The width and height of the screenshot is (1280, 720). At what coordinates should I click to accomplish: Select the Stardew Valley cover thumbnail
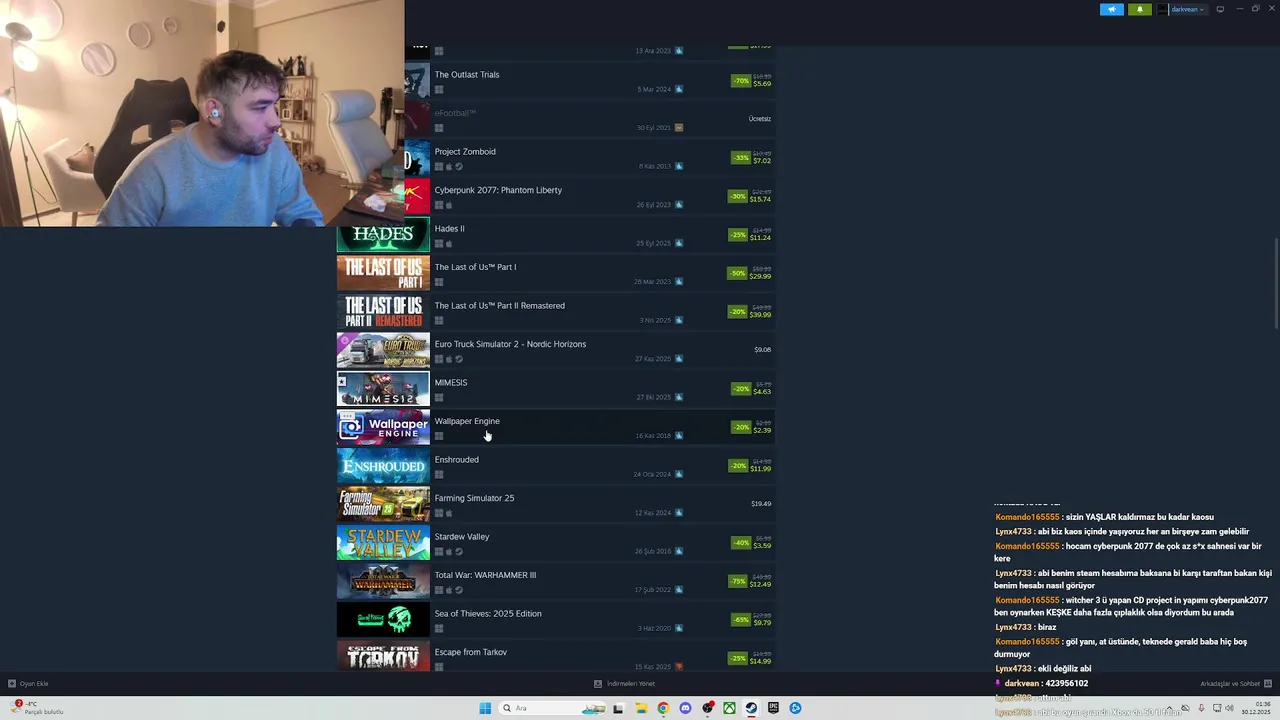point(383,543)
